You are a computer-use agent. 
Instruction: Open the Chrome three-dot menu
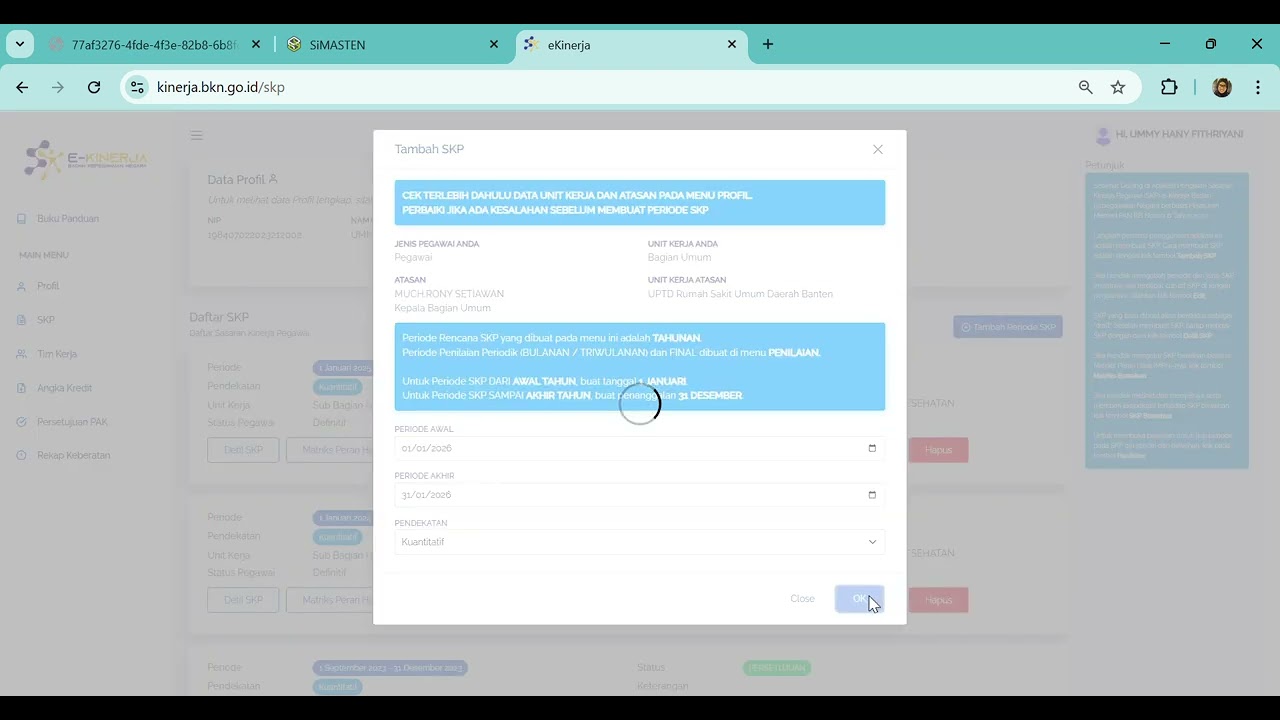1258,88
